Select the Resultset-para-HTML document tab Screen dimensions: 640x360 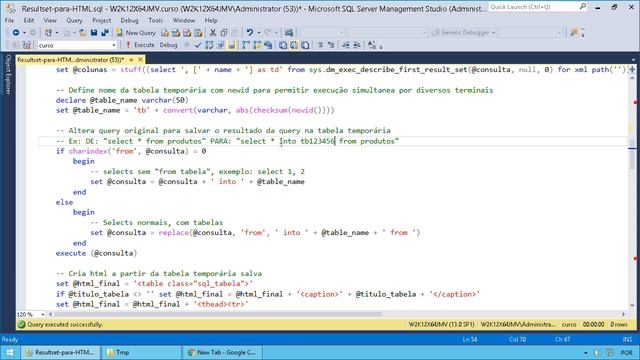click(x=71, y=60)
